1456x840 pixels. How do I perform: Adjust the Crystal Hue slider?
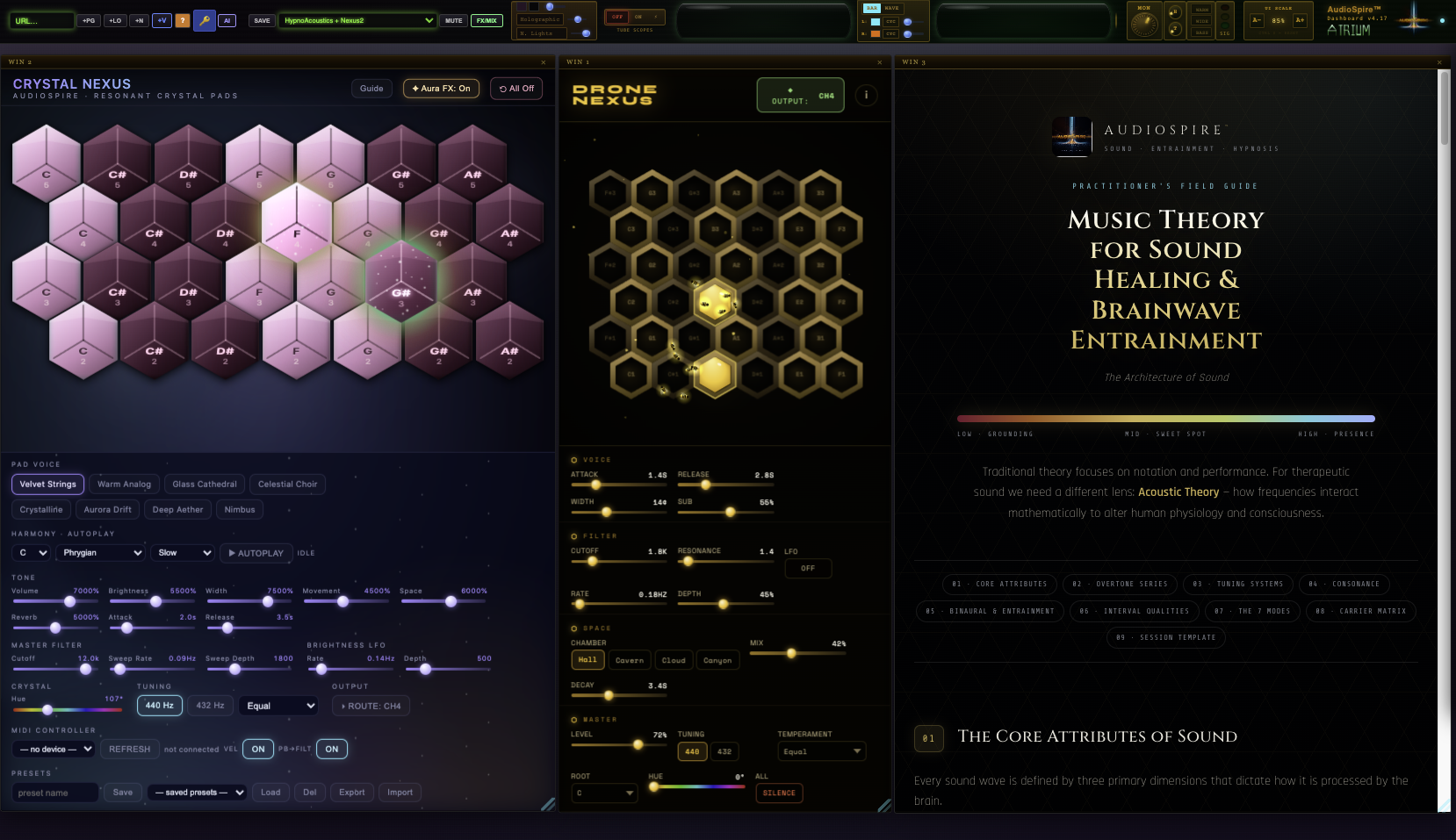click(x=68, y=710)
